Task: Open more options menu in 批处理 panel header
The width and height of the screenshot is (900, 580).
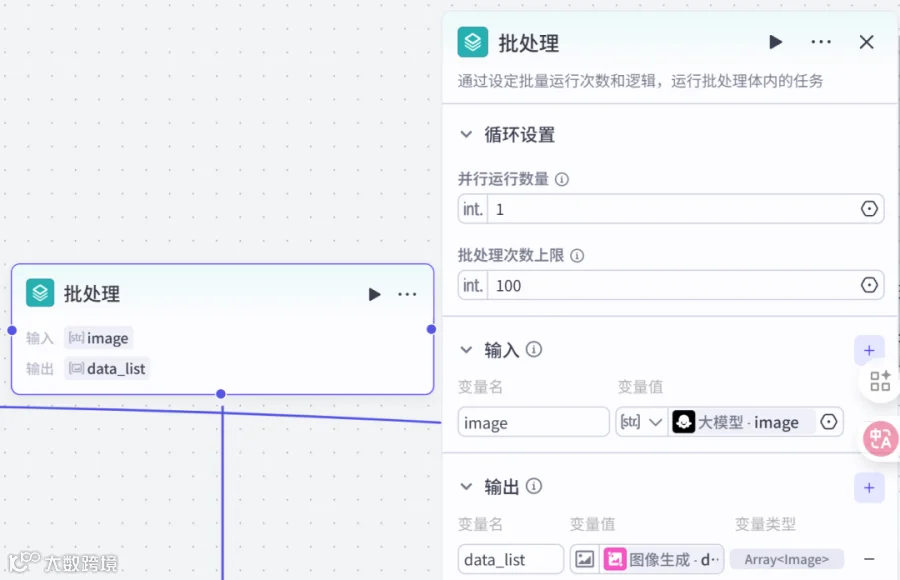Action: (x=821, y=42)
